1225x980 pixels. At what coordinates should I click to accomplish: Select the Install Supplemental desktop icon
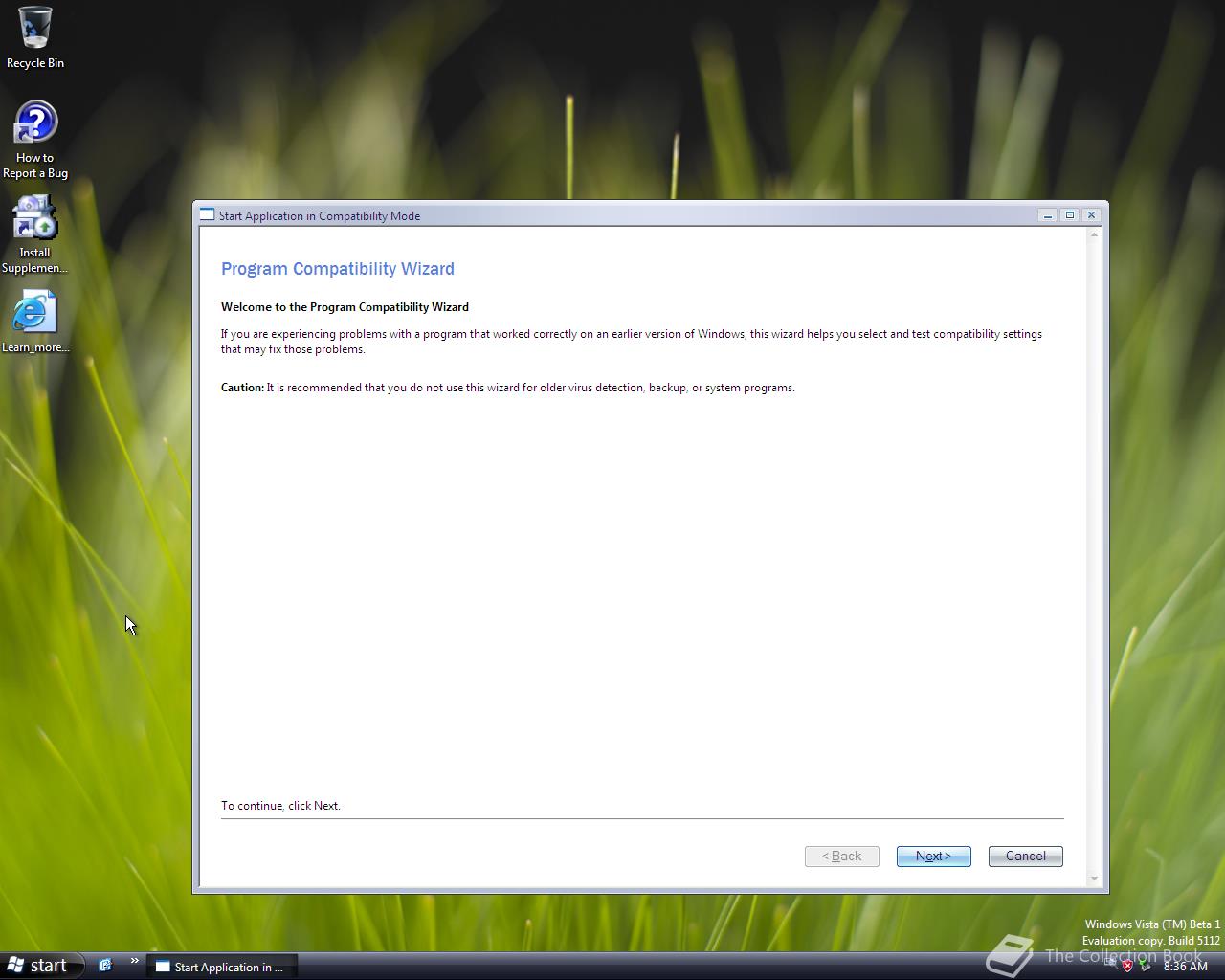tap(34, 234)
